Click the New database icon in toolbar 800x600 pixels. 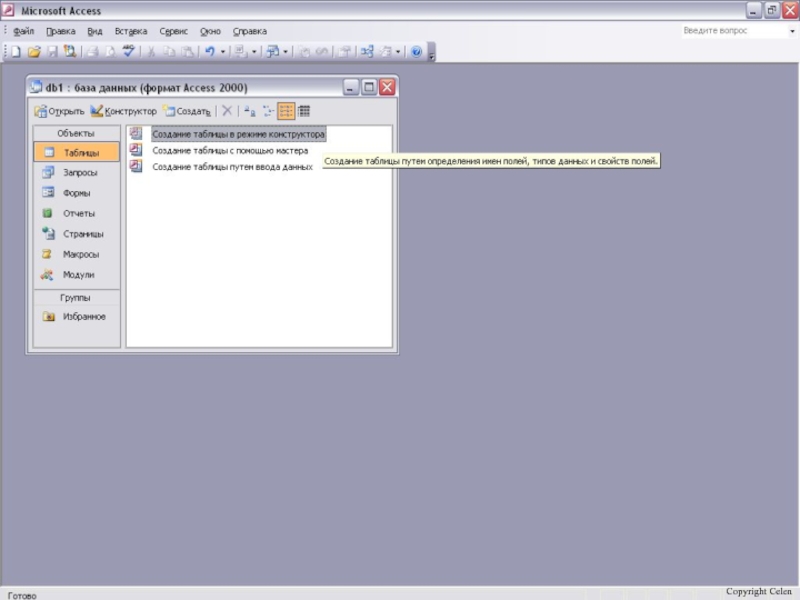(x=16, y=51)
